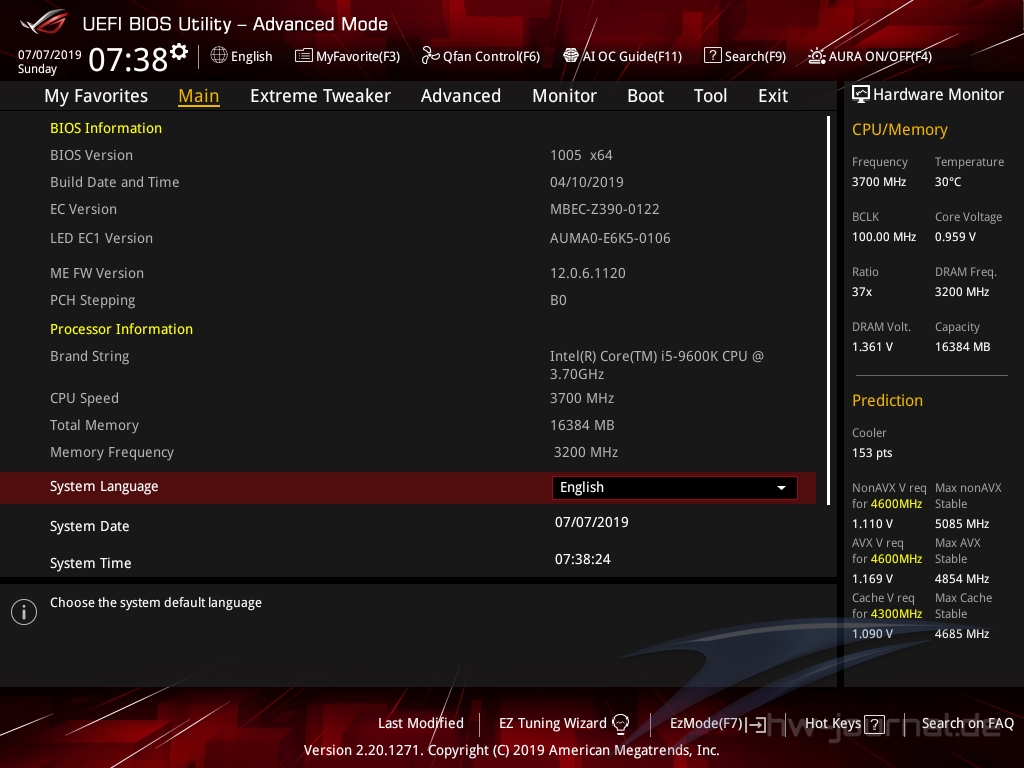
Task: Click the Search question mark icon
Action: [712, 56]
